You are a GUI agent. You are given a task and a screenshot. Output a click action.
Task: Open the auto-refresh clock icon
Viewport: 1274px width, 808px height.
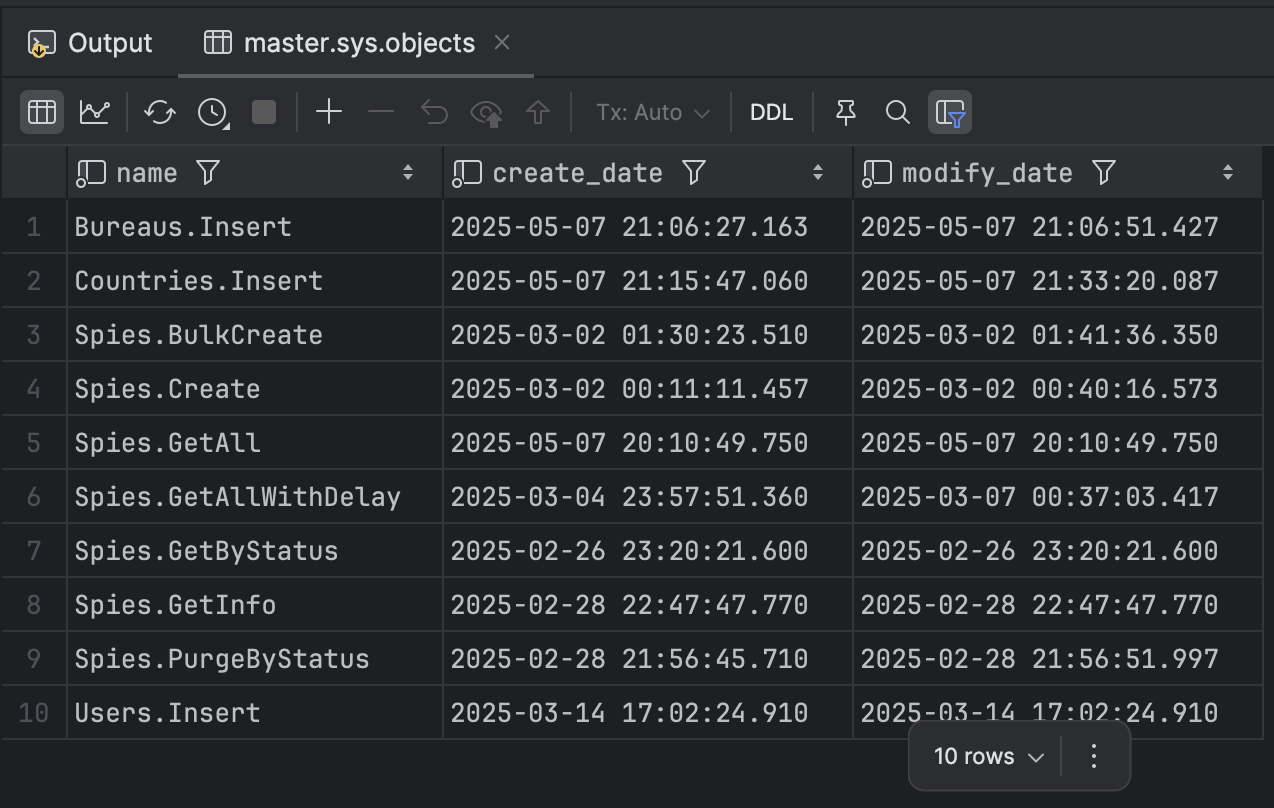click(x=212, y=112)
